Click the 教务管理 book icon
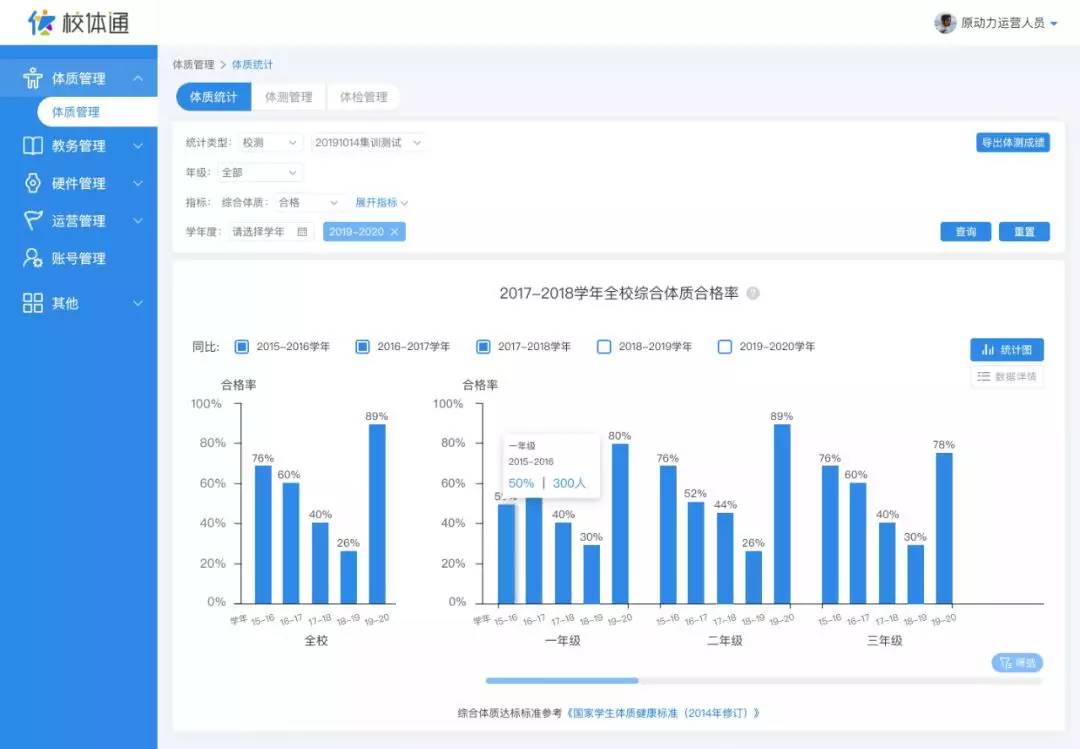1080x749 pixels. (x=31, y=145)
